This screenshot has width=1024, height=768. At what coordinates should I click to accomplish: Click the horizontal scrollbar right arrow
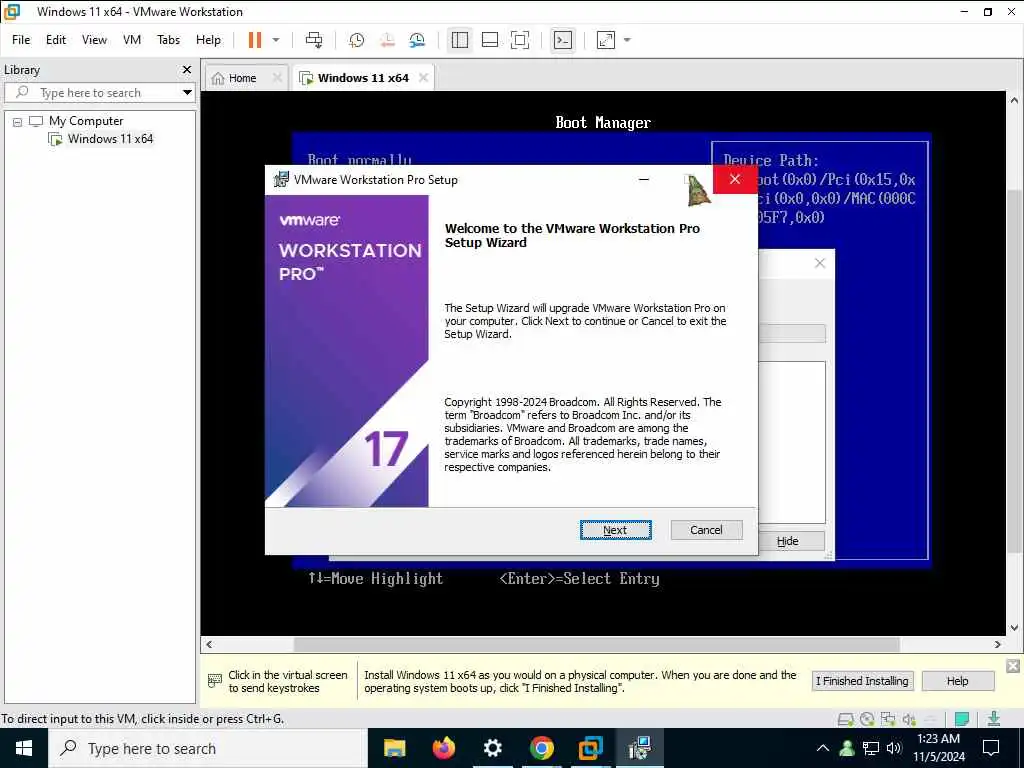997,645
